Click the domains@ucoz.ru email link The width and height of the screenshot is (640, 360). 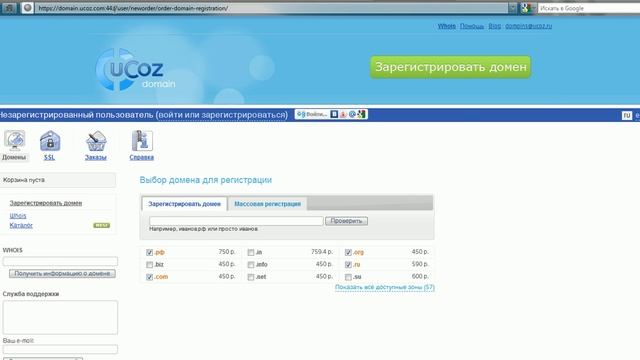[x=529, y=26]
